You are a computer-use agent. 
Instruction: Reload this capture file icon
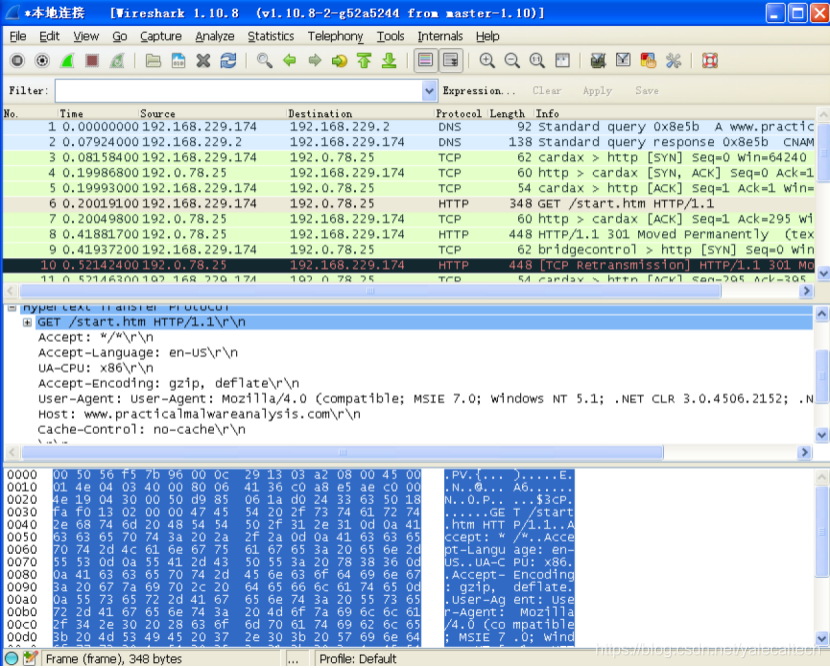click(x=228, y=60)
